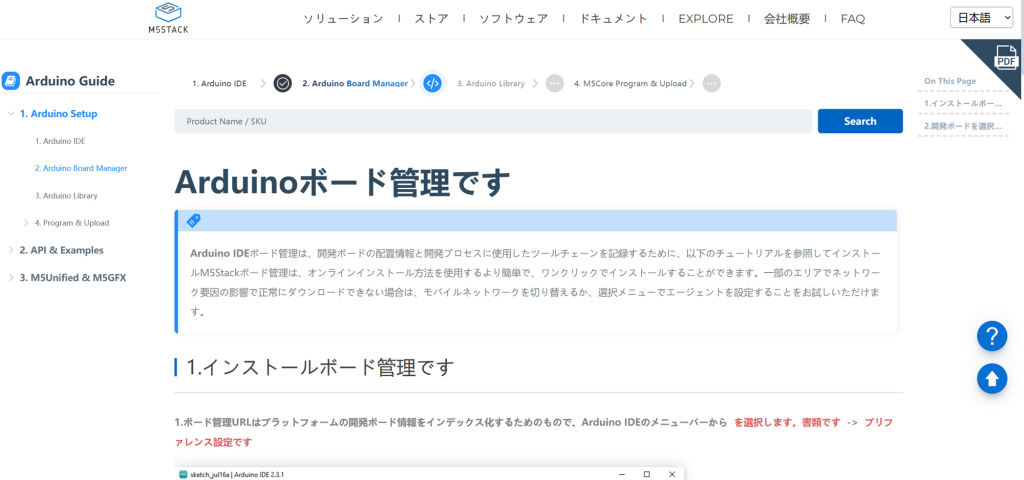Open the ストア menu
The image size is (1024, 480).
tap(431, 19)
